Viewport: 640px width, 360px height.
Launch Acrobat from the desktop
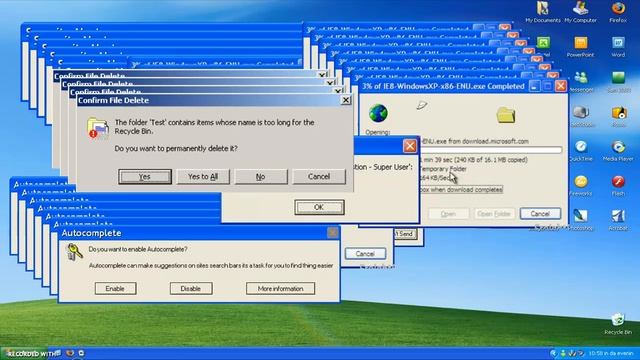click(x=618, y=220)
